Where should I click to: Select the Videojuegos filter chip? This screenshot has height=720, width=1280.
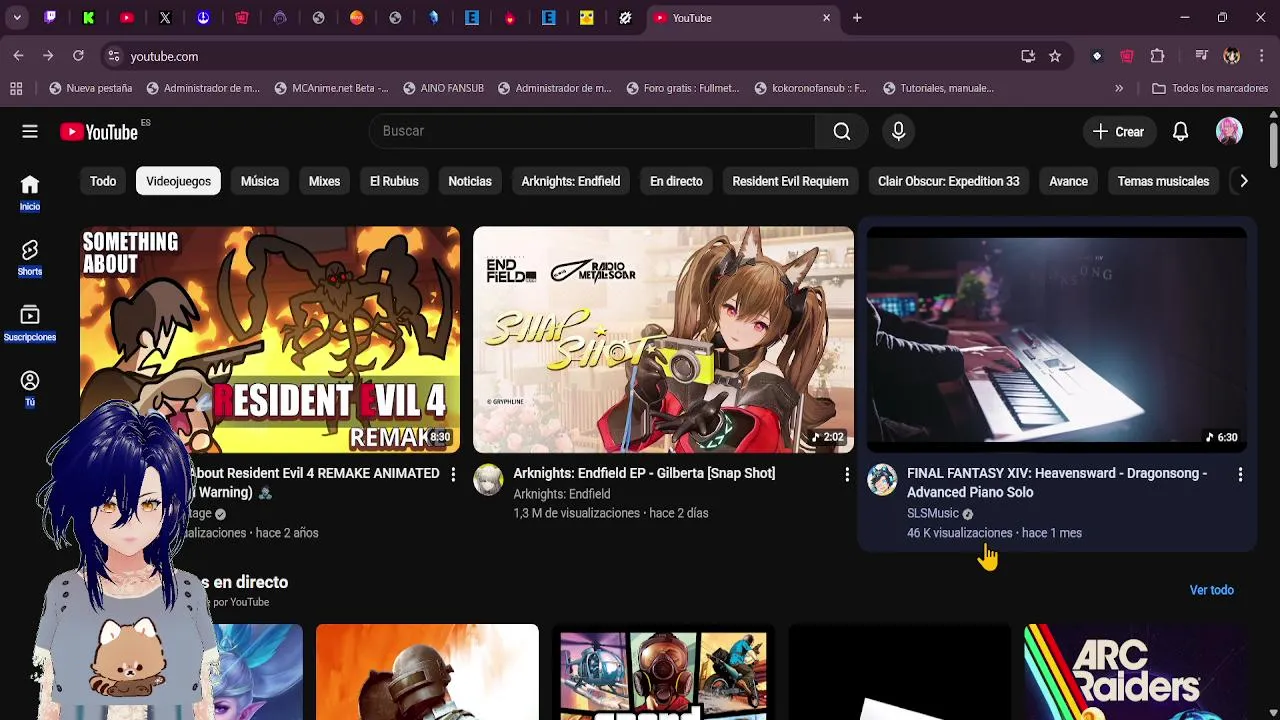pyautogui.click(x=178, y=181)
